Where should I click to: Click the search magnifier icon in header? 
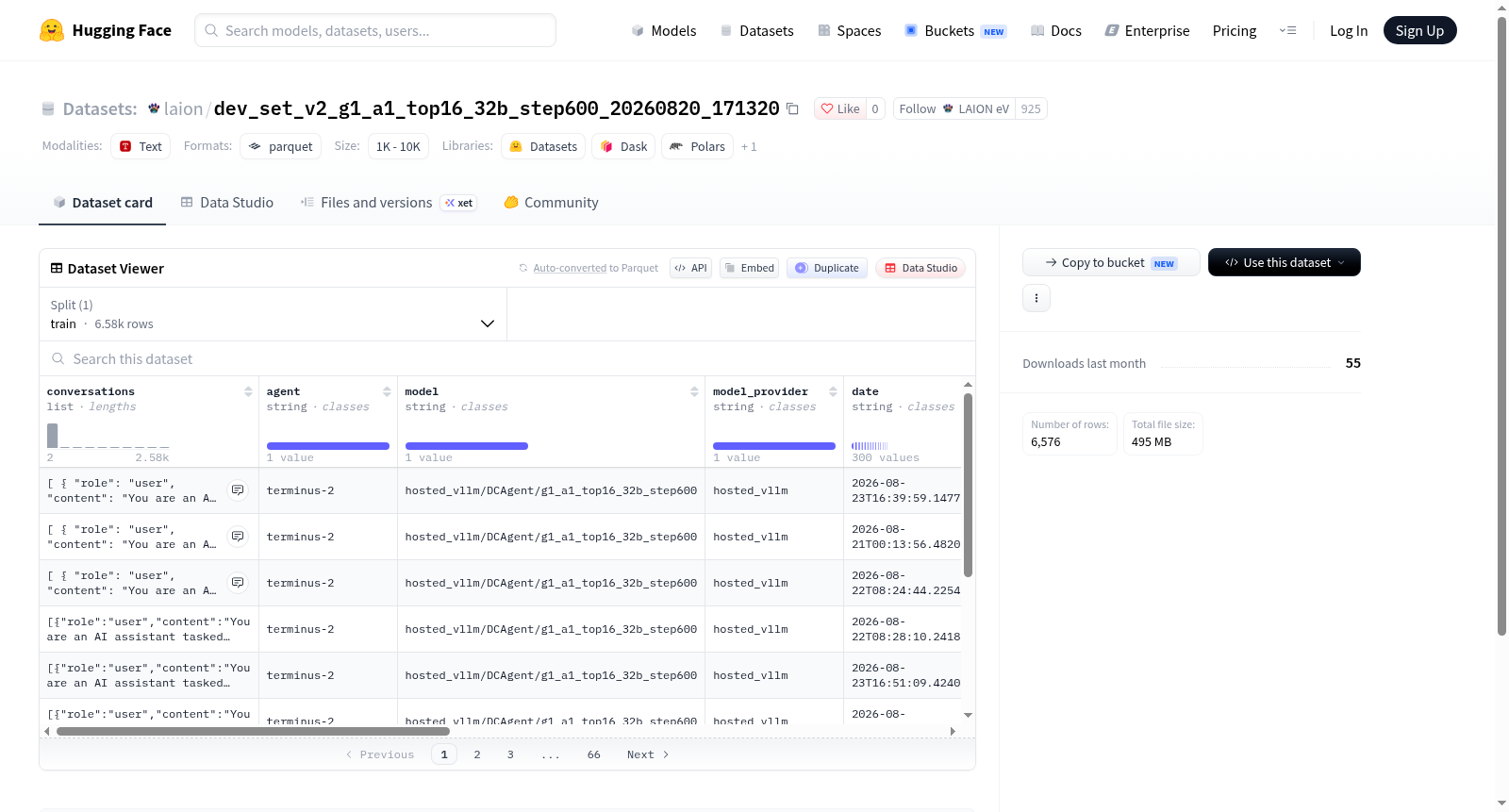click(211, 30)
